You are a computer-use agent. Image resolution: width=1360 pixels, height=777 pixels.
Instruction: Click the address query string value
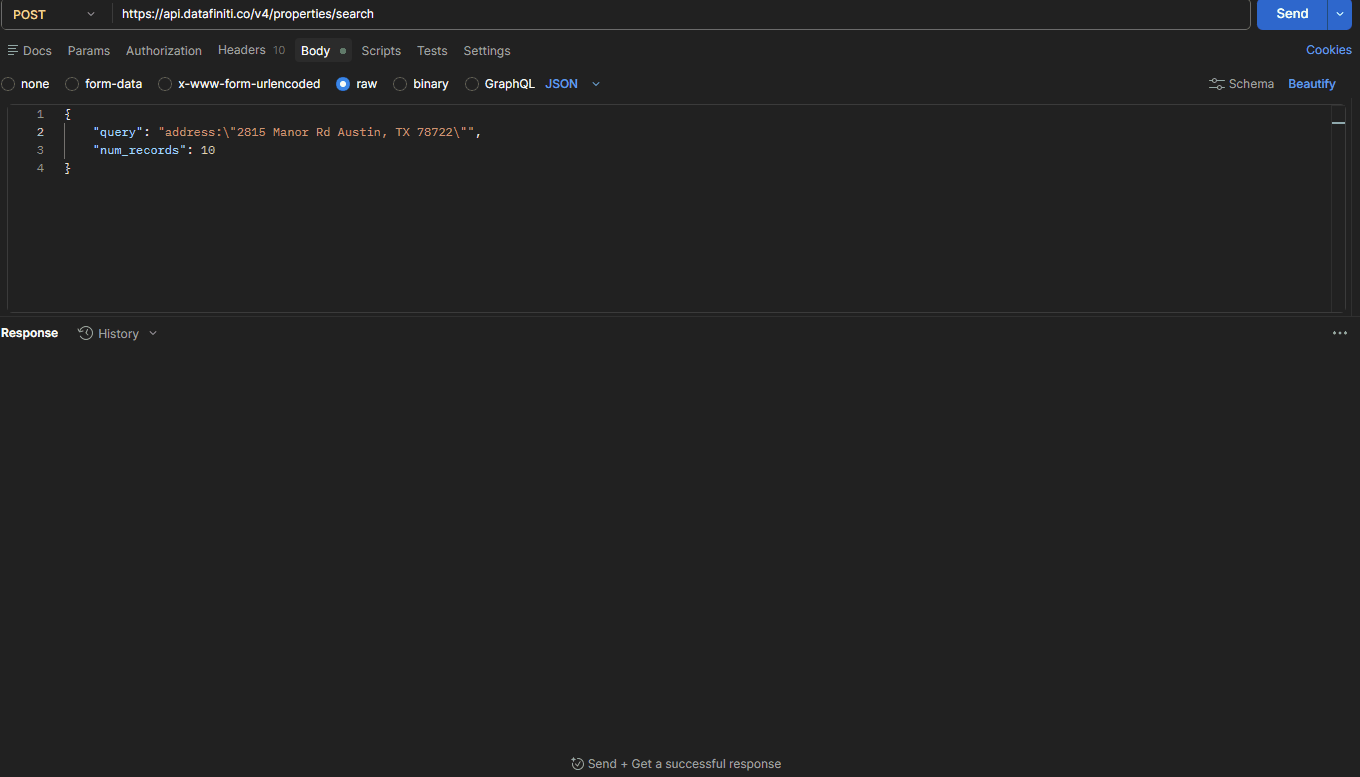pyautogui.click(x=316, y=132)
